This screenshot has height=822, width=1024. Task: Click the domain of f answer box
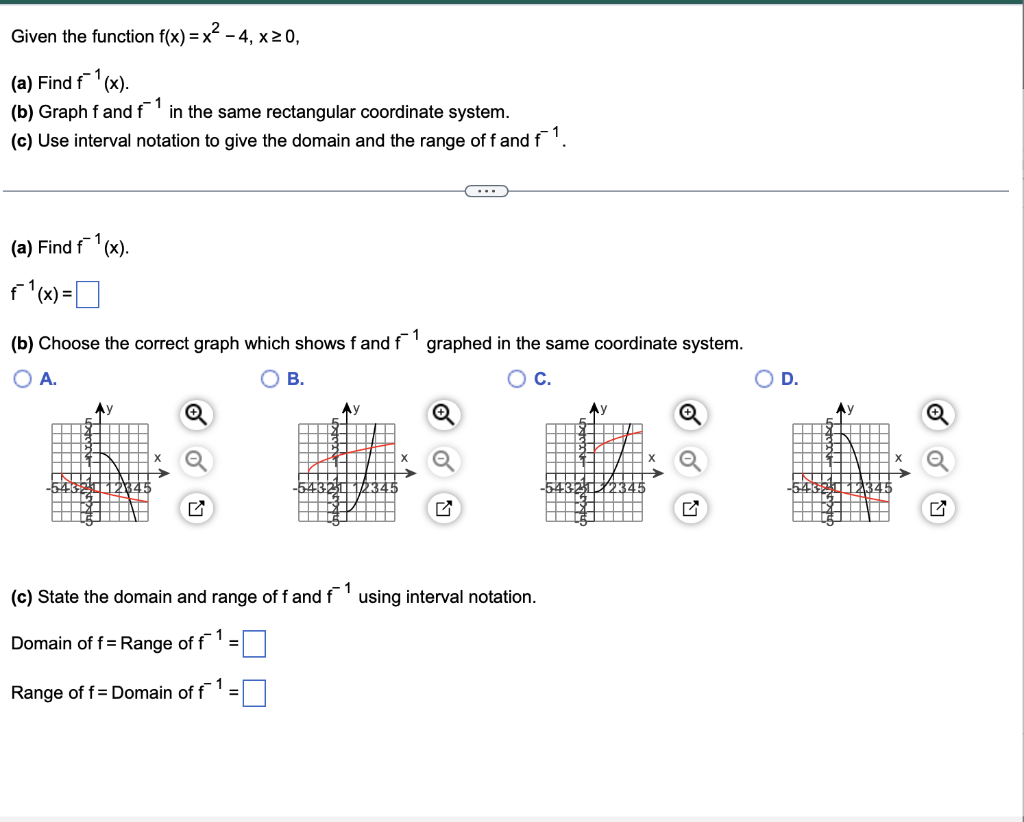click(x=254, y=644)
